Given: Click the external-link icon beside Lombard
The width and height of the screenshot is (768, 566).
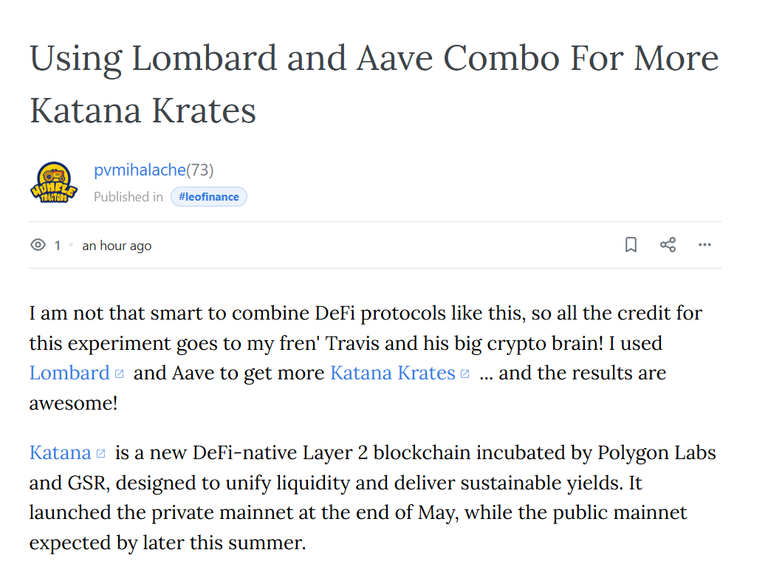Looking at the screenshot, I should tap(119, 374).
